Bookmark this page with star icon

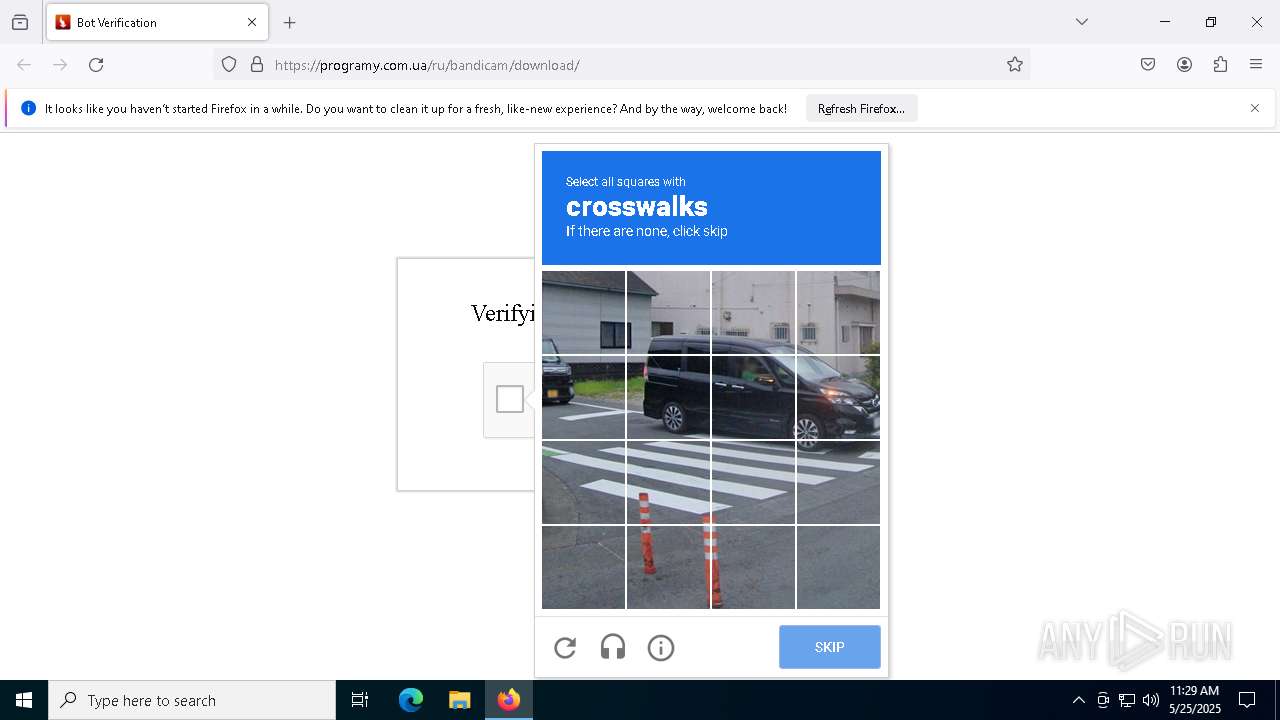coord(1015,65)
